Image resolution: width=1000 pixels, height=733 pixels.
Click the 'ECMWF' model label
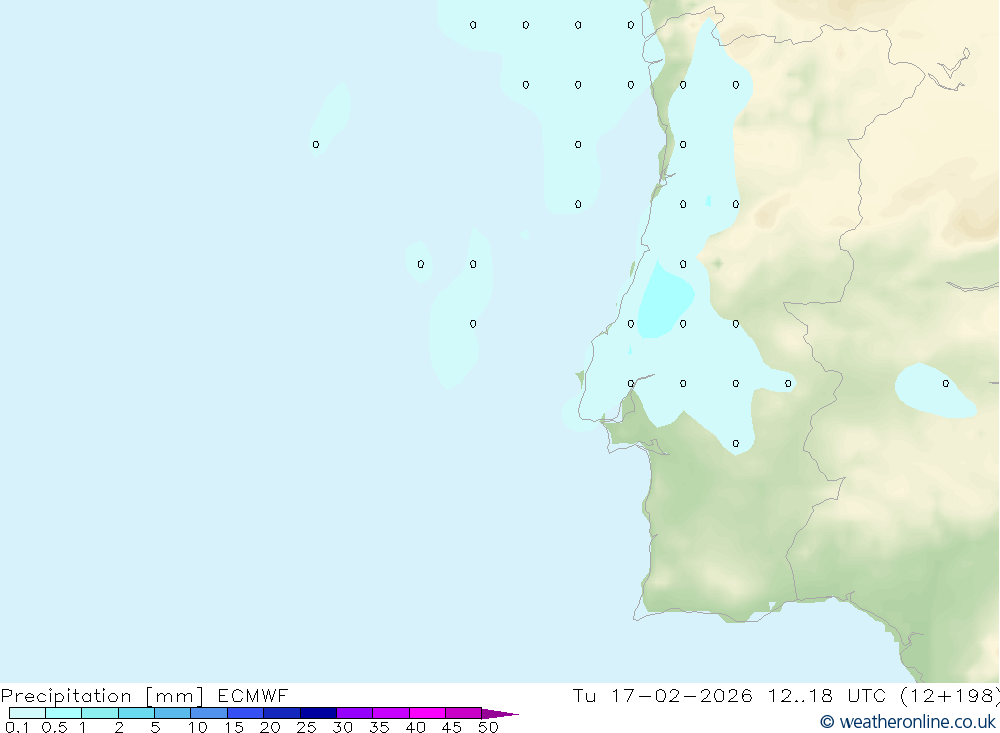pos(253,695)
